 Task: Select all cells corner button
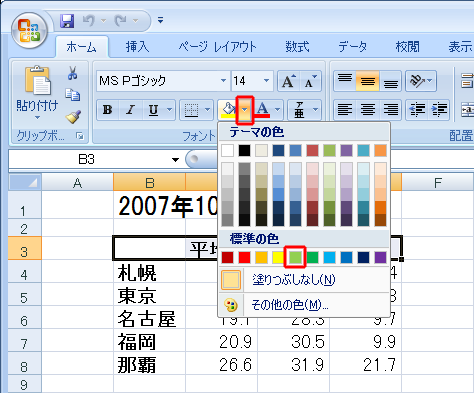click(x=25, y=182)
